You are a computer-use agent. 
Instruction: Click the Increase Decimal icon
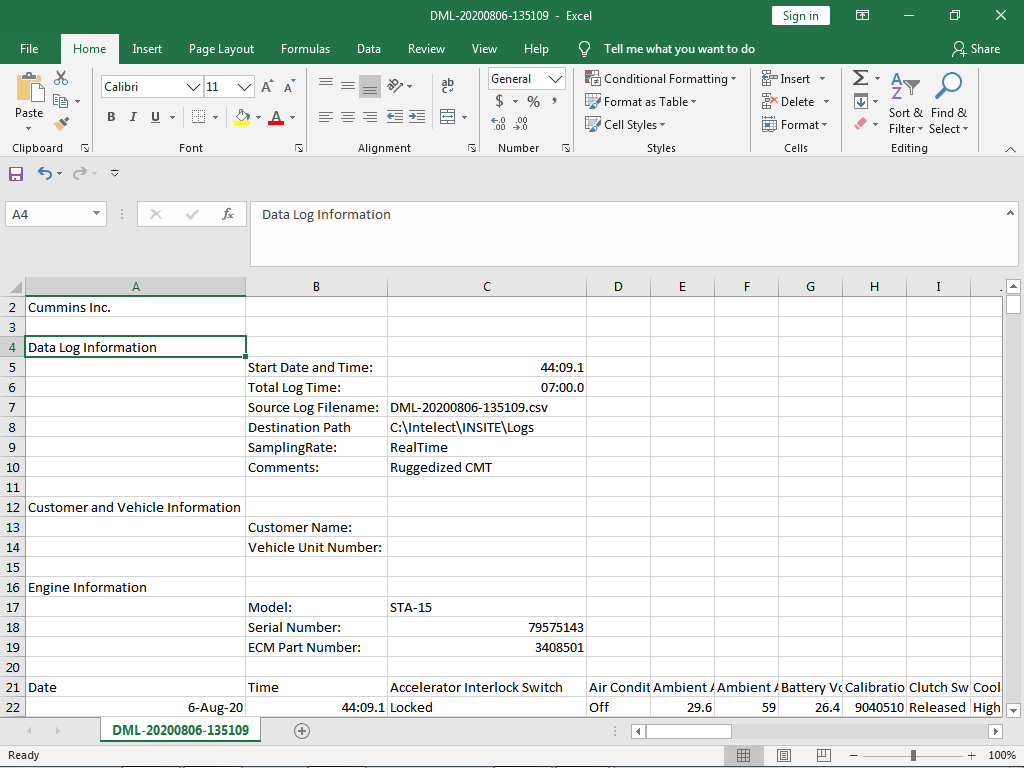pos(498,123)
